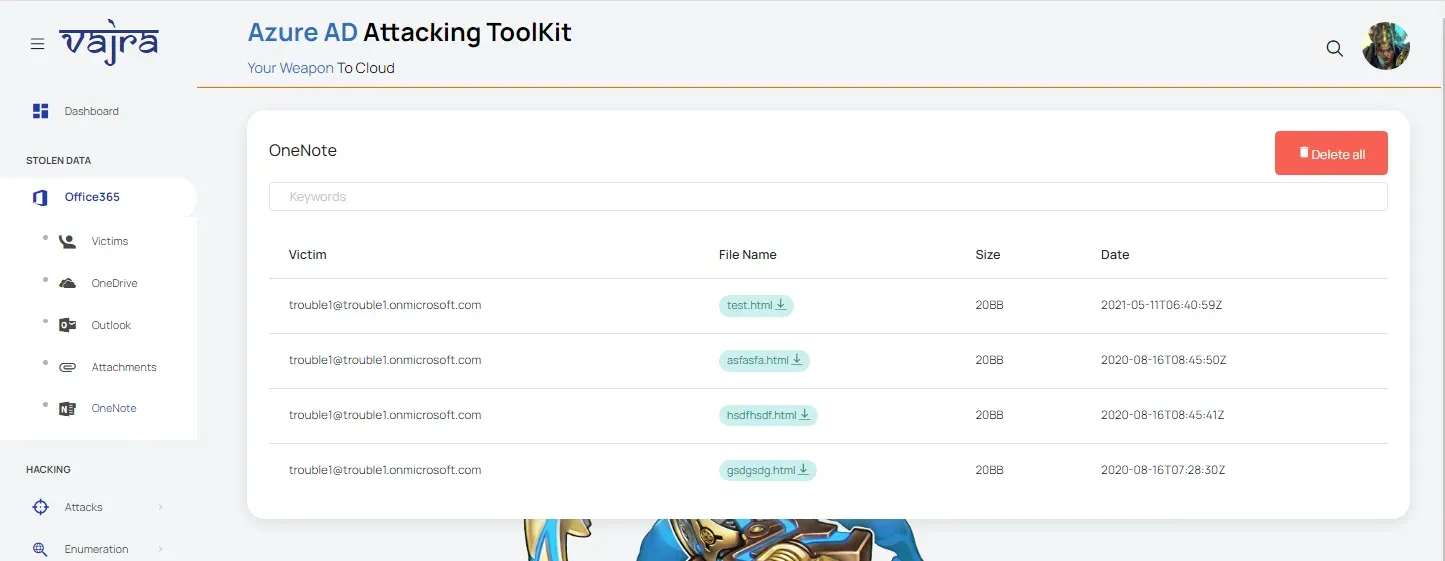Click the Attachments paperclip icon
Screen dimensions: 1445x561
(x=67, y=367)
